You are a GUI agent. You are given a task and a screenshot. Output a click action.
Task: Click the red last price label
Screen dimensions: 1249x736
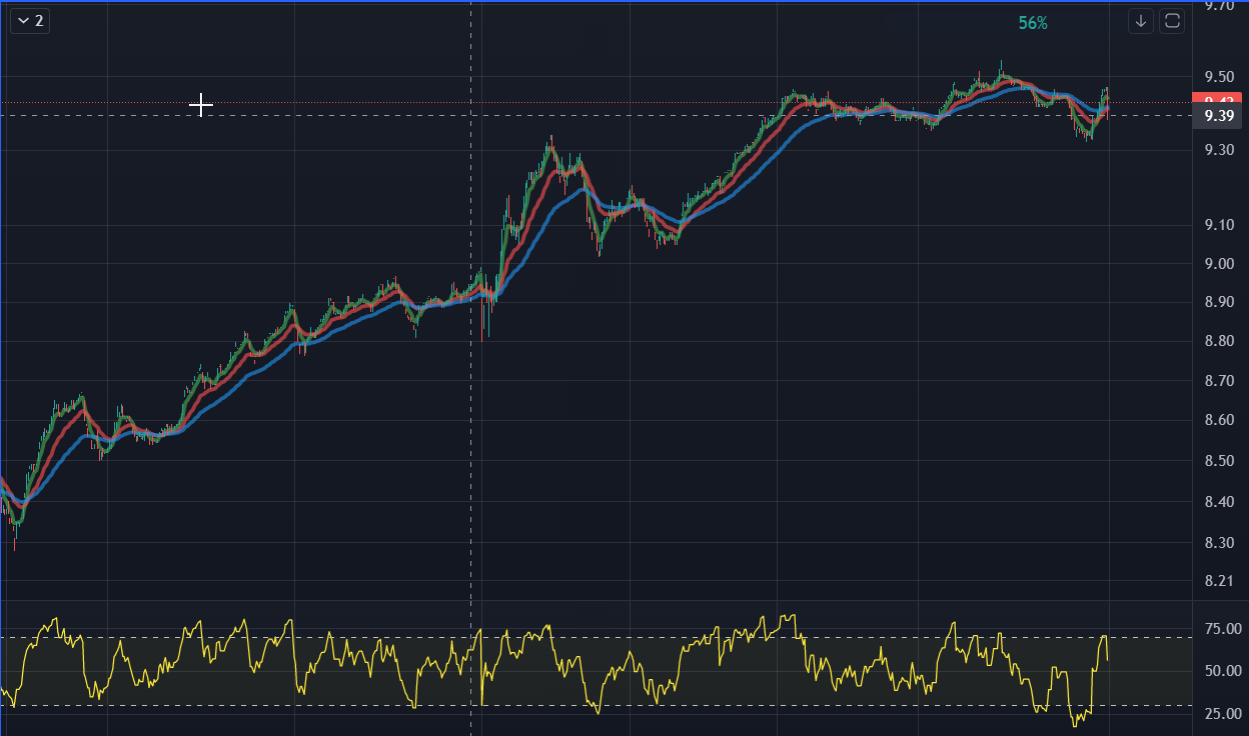(x=1218, y=99)
